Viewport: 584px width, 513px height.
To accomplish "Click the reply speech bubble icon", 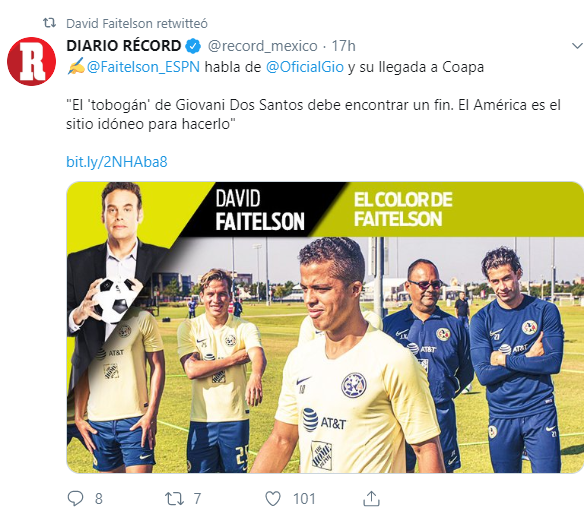I will (x=75, y=498).
